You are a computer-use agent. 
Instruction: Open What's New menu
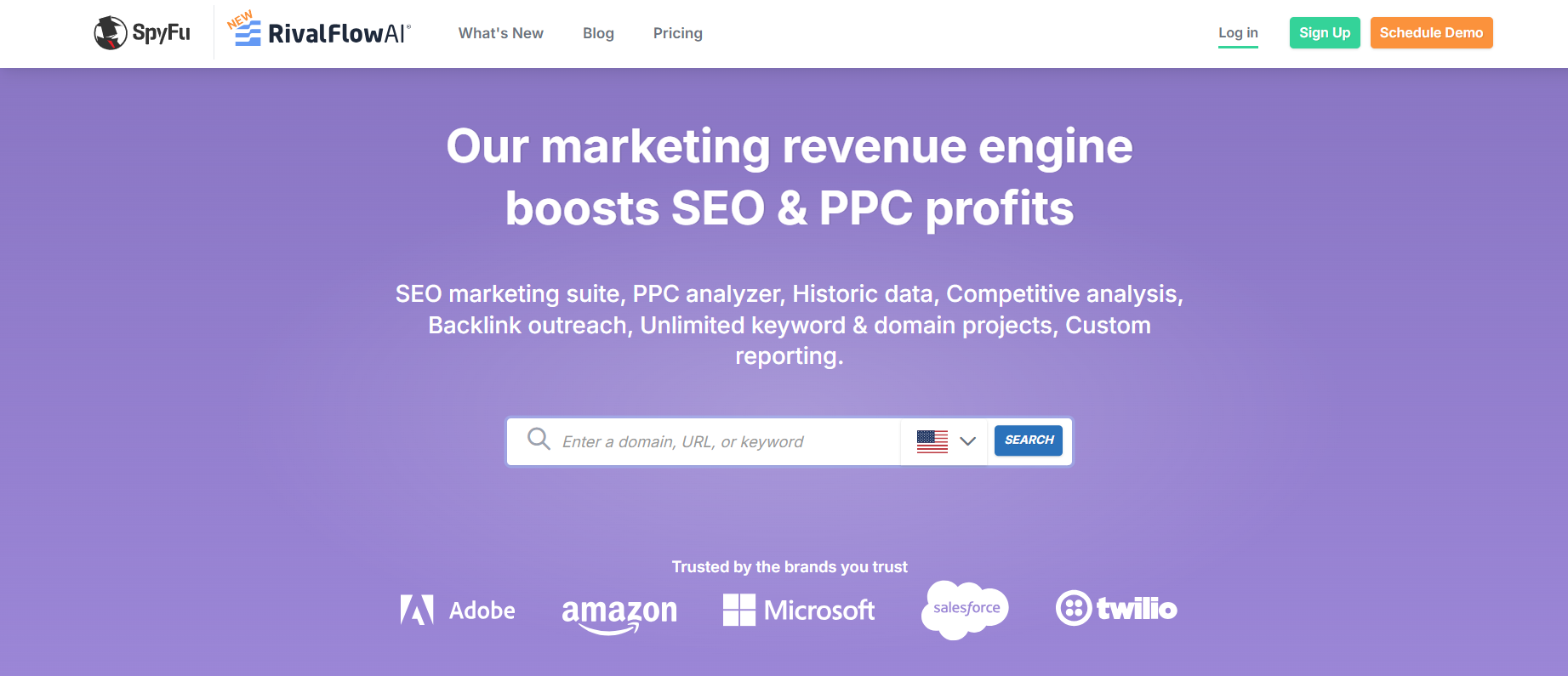tap(500, 33)
